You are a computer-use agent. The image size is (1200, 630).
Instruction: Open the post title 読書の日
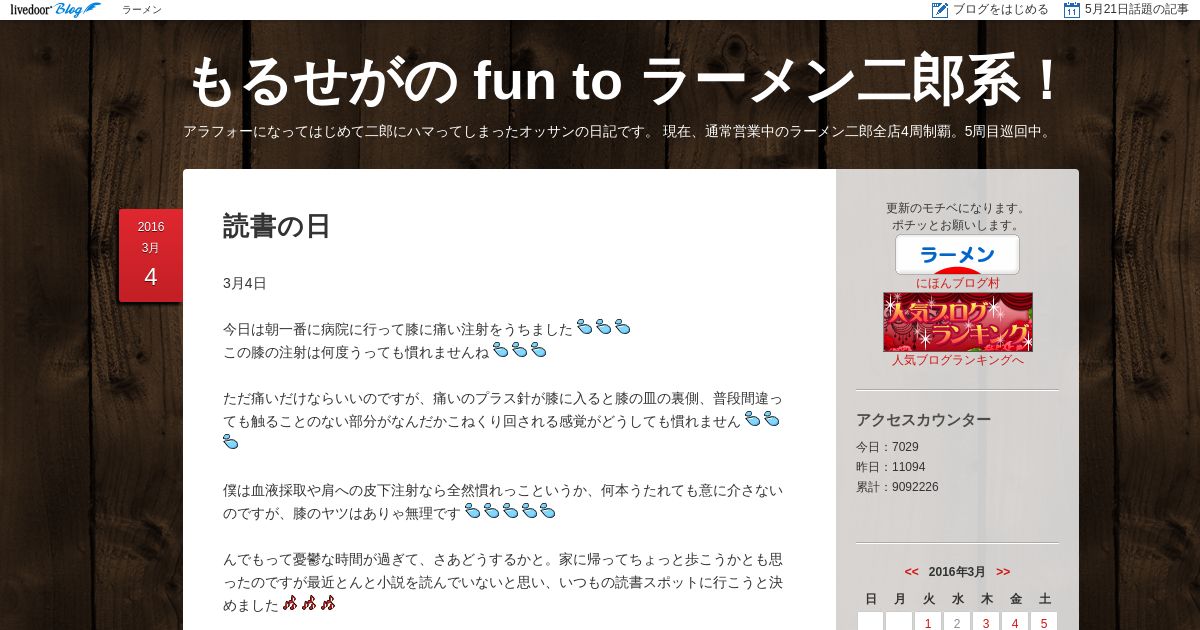[x=277, y=226]
